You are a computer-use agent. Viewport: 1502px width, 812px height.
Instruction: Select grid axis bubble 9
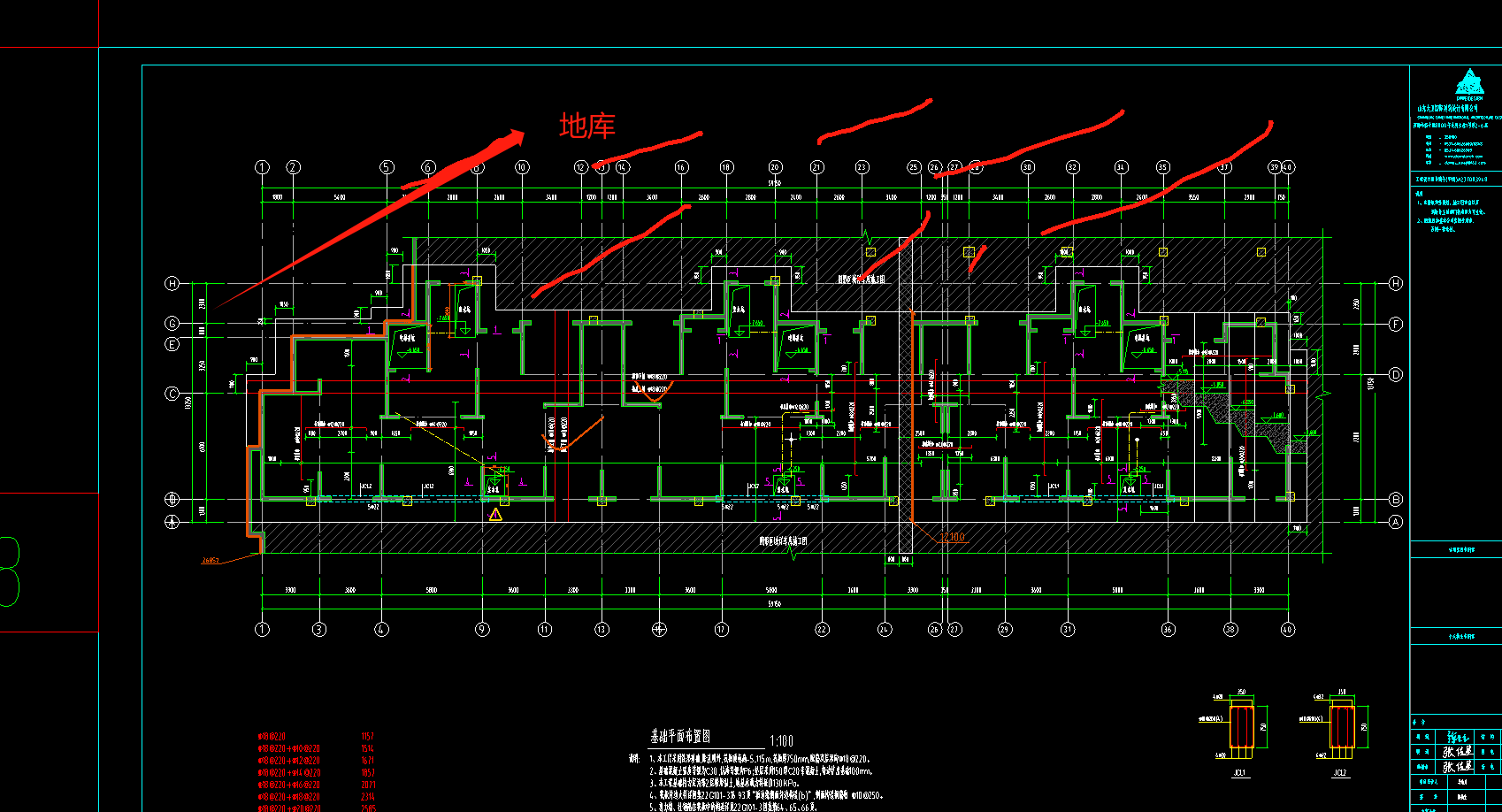pos(482,630)
